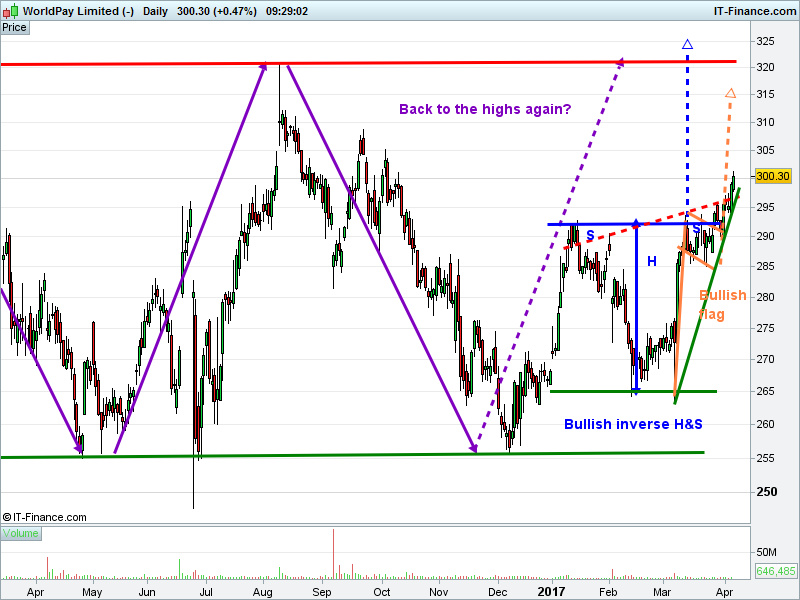Click the IT-Finance.com header text
Viewport: 800px width, 600px height.
coord(755,11)
